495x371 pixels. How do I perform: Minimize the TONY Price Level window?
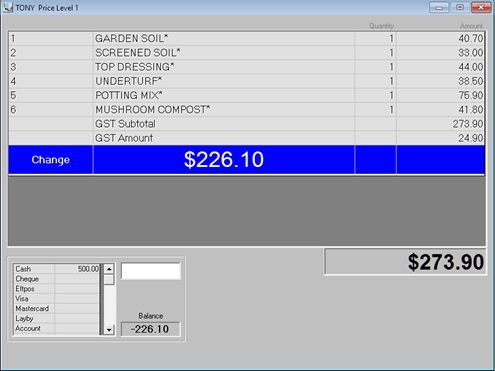[439, 7]
